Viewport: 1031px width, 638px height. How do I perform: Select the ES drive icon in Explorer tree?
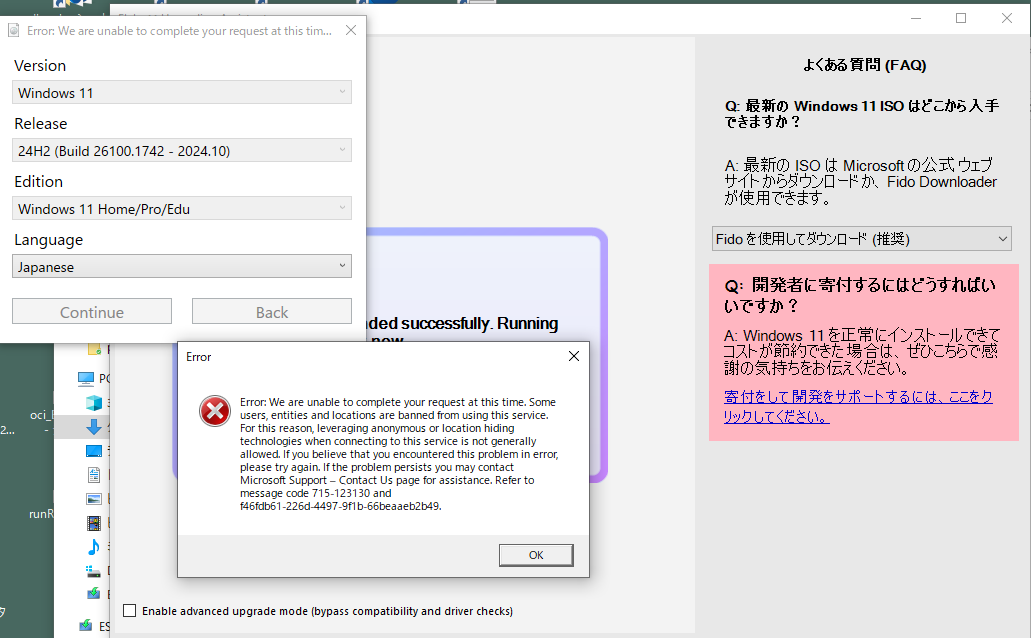(x=85, y=625)
